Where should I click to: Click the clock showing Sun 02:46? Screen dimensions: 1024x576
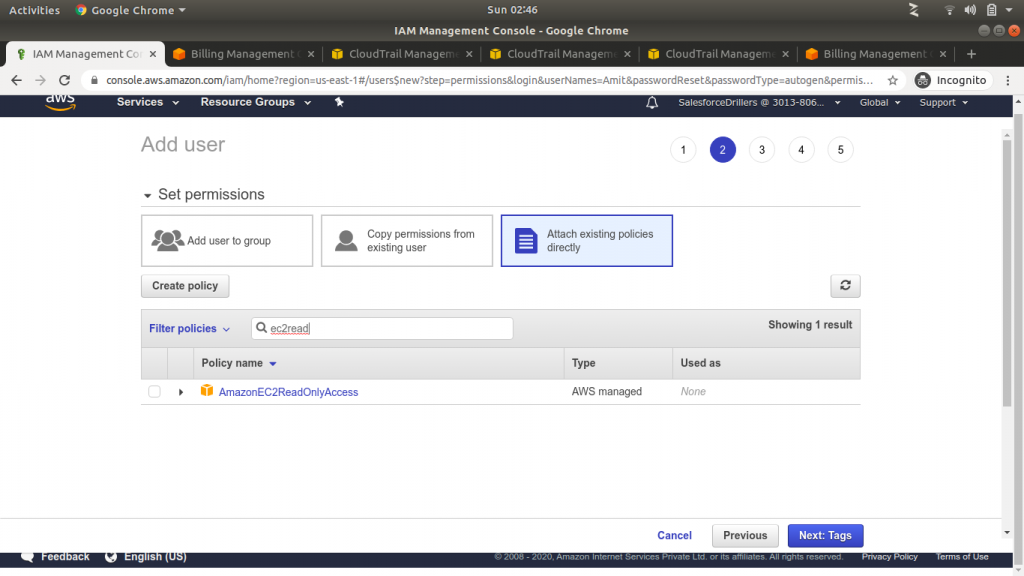512,10
